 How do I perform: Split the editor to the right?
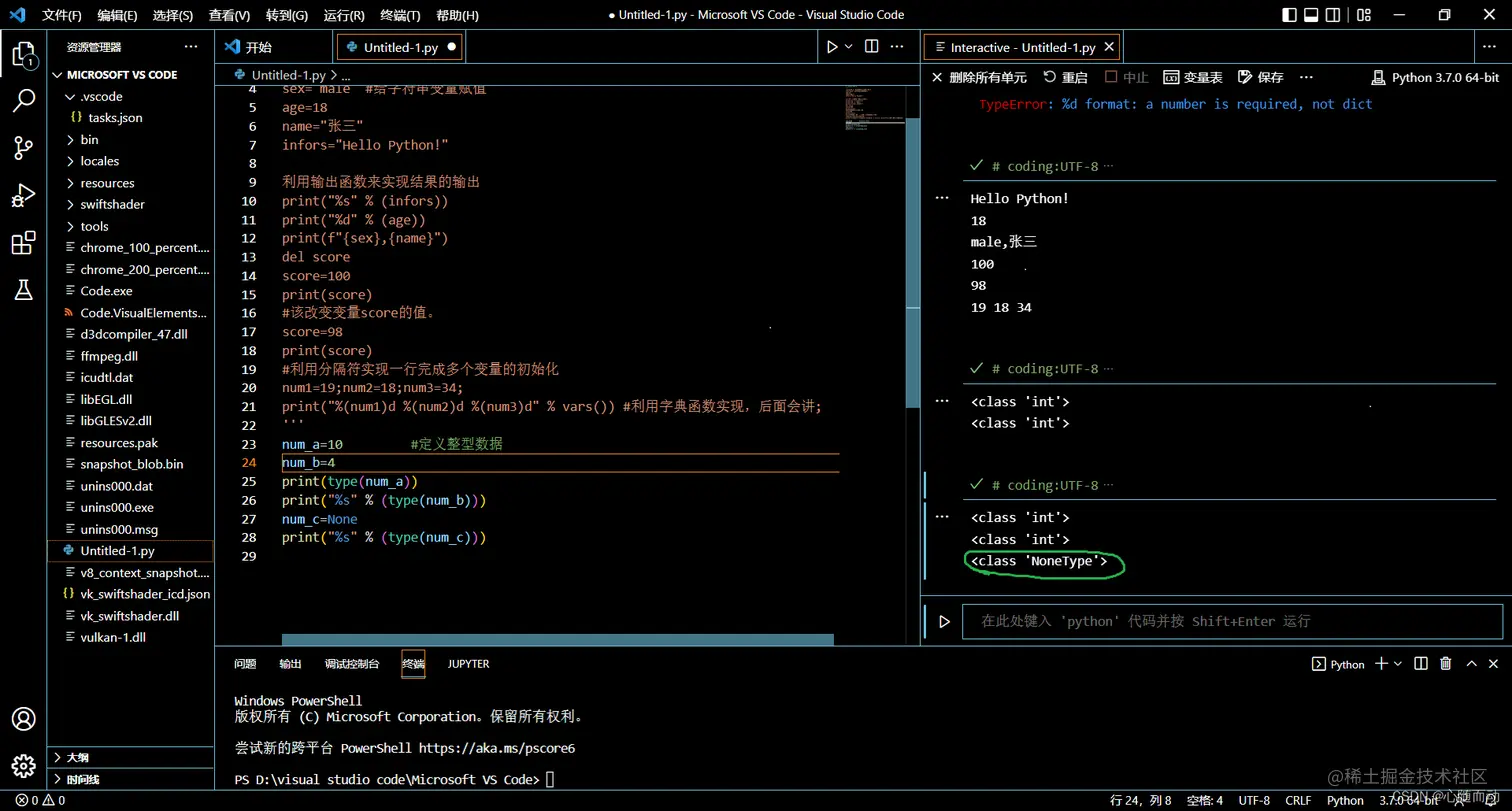[872, 47]
